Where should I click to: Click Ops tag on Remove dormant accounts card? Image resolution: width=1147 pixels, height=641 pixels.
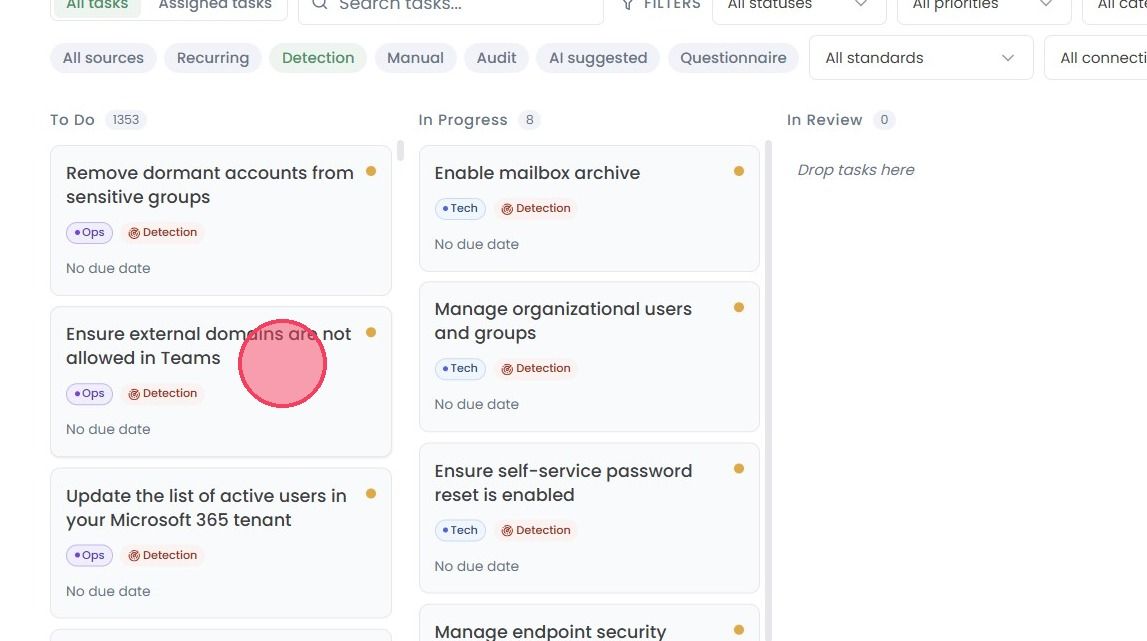(89, 233)
